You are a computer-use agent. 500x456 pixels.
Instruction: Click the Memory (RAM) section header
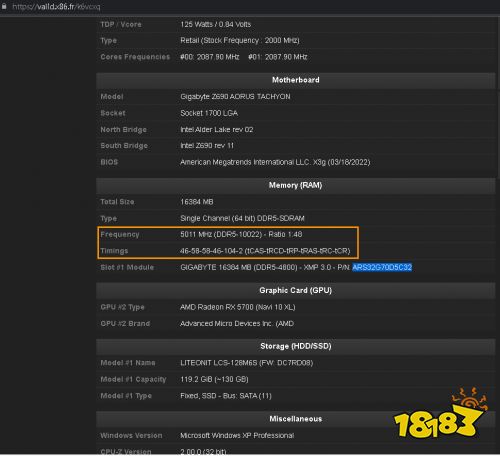point(296,185)
